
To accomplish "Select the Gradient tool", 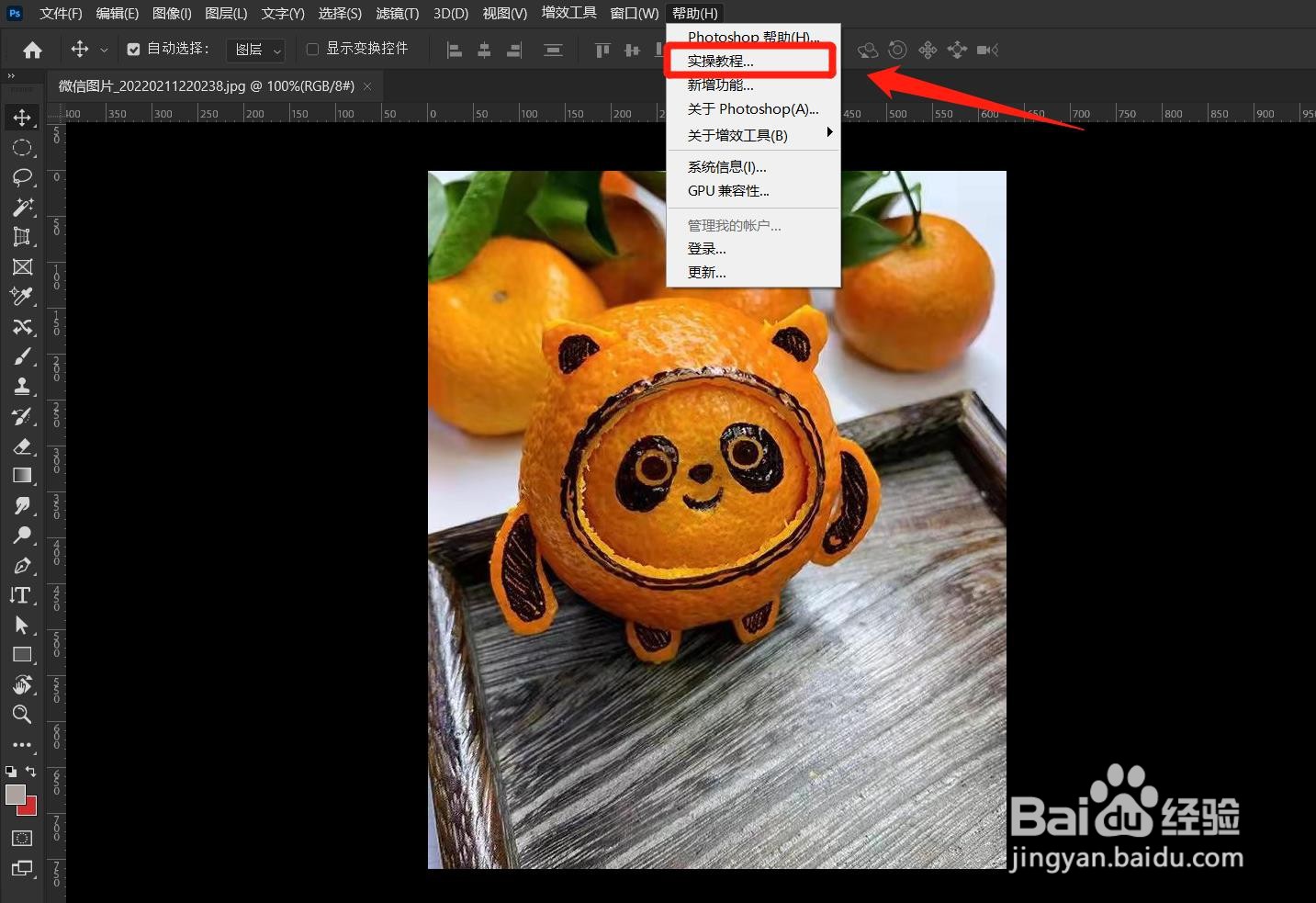I will 23,475.
